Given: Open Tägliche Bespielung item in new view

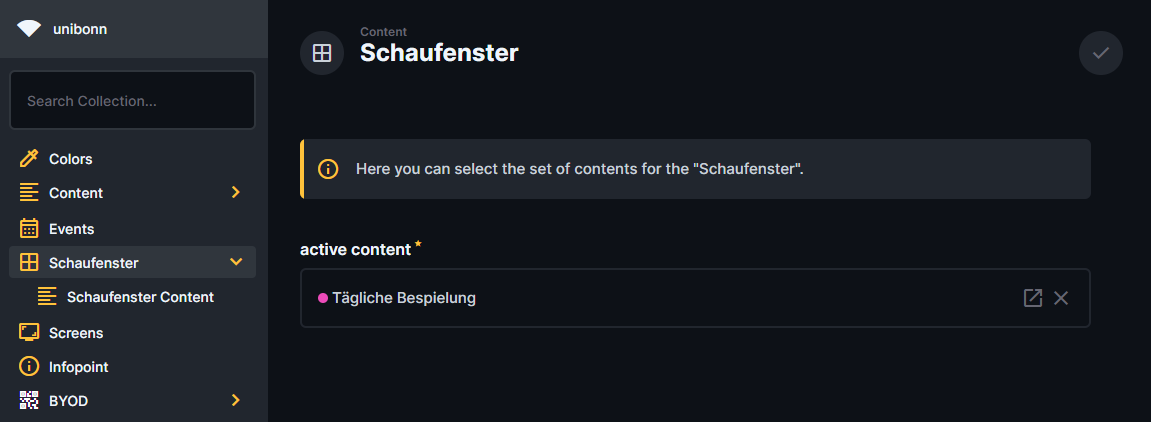Looking at the screenshot, I should pos(1033,298).
